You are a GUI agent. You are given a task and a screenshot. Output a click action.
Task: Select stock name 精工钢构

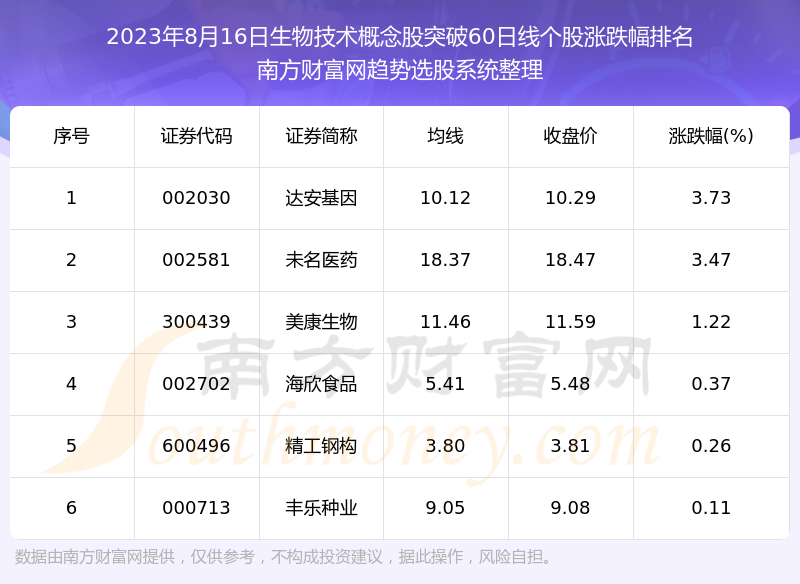(x=321, y=446)
